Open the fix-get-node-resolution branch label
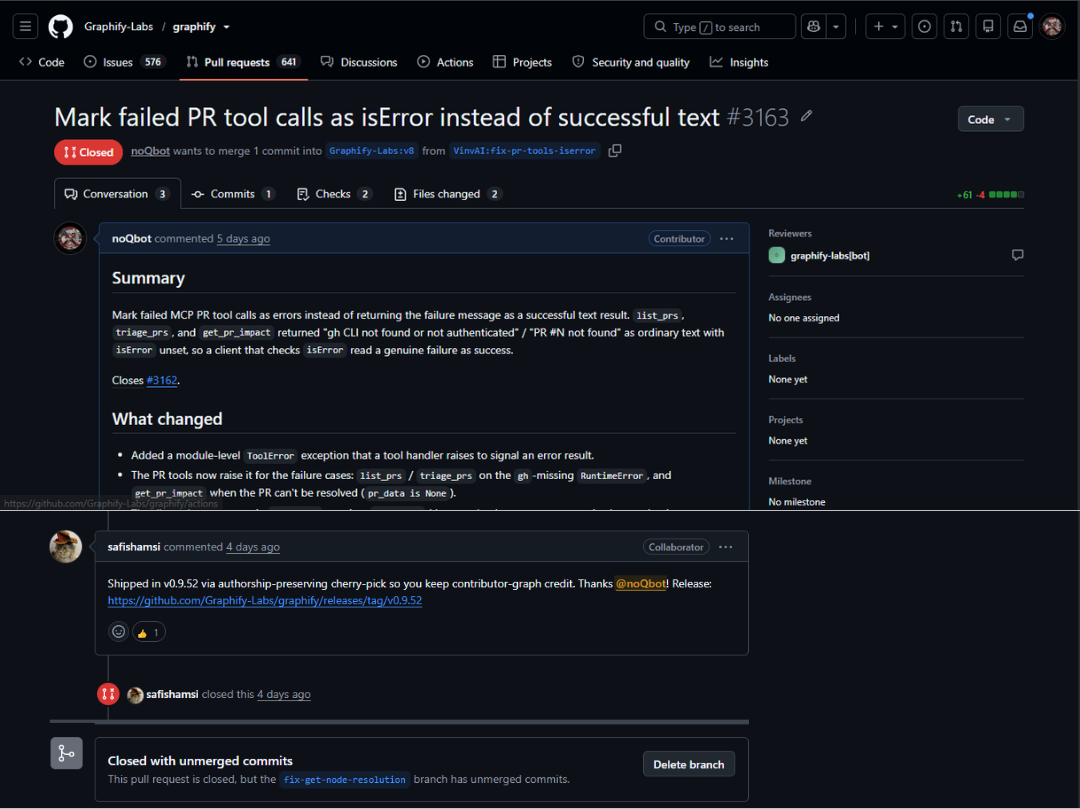 (344, 779)
